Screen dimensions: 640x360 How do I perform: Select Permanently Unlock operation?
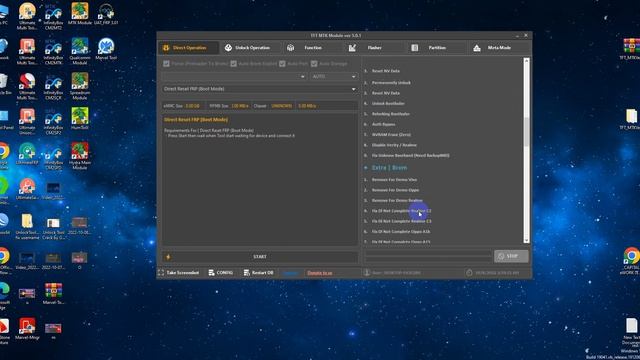coord(391,83)
